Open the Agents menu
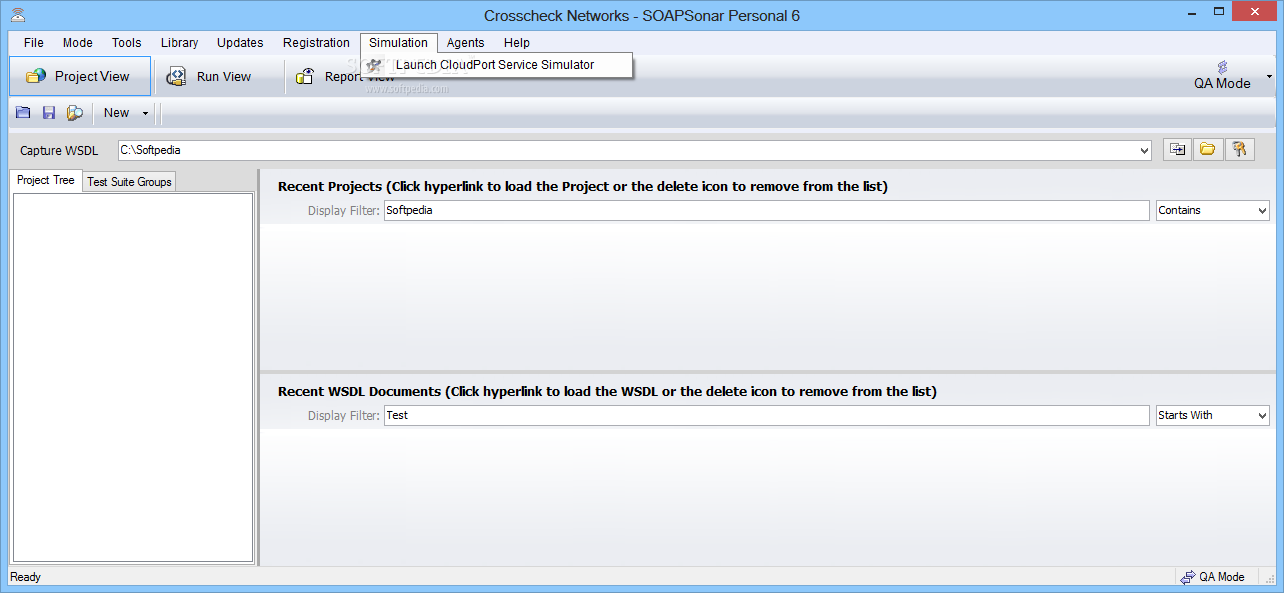 pyautogui.click(x=466, y=43)
